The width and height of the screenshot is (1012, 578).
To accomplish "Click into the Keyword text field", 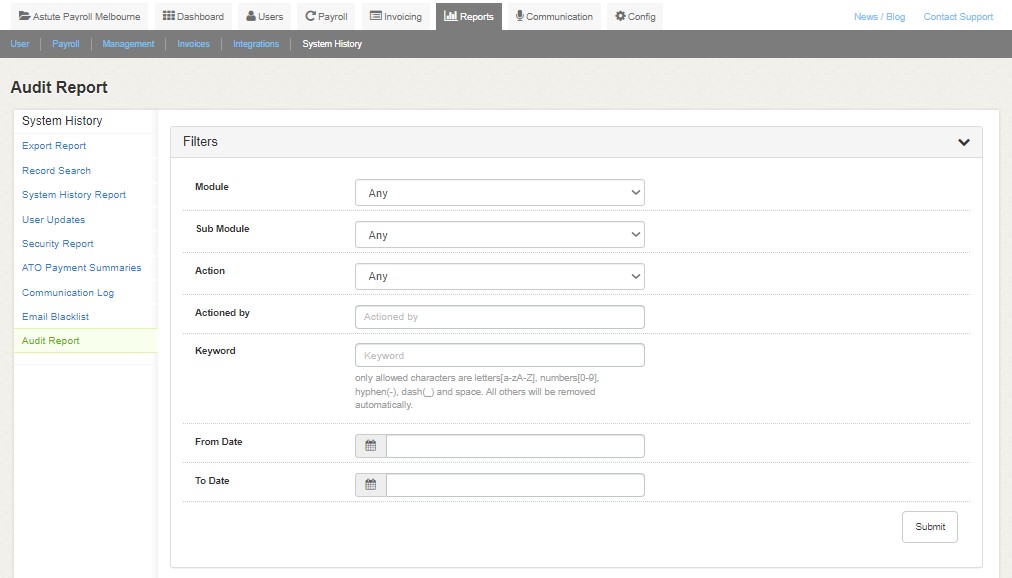I will click(x=499, y=355).
